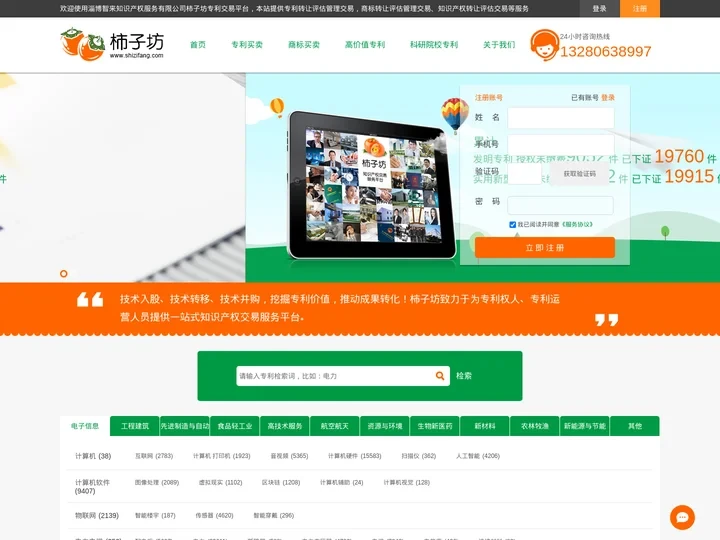The image size is (720, 540).
Task: Switch to the 食品轻工业 tab
Action: [x=235, y=426]
